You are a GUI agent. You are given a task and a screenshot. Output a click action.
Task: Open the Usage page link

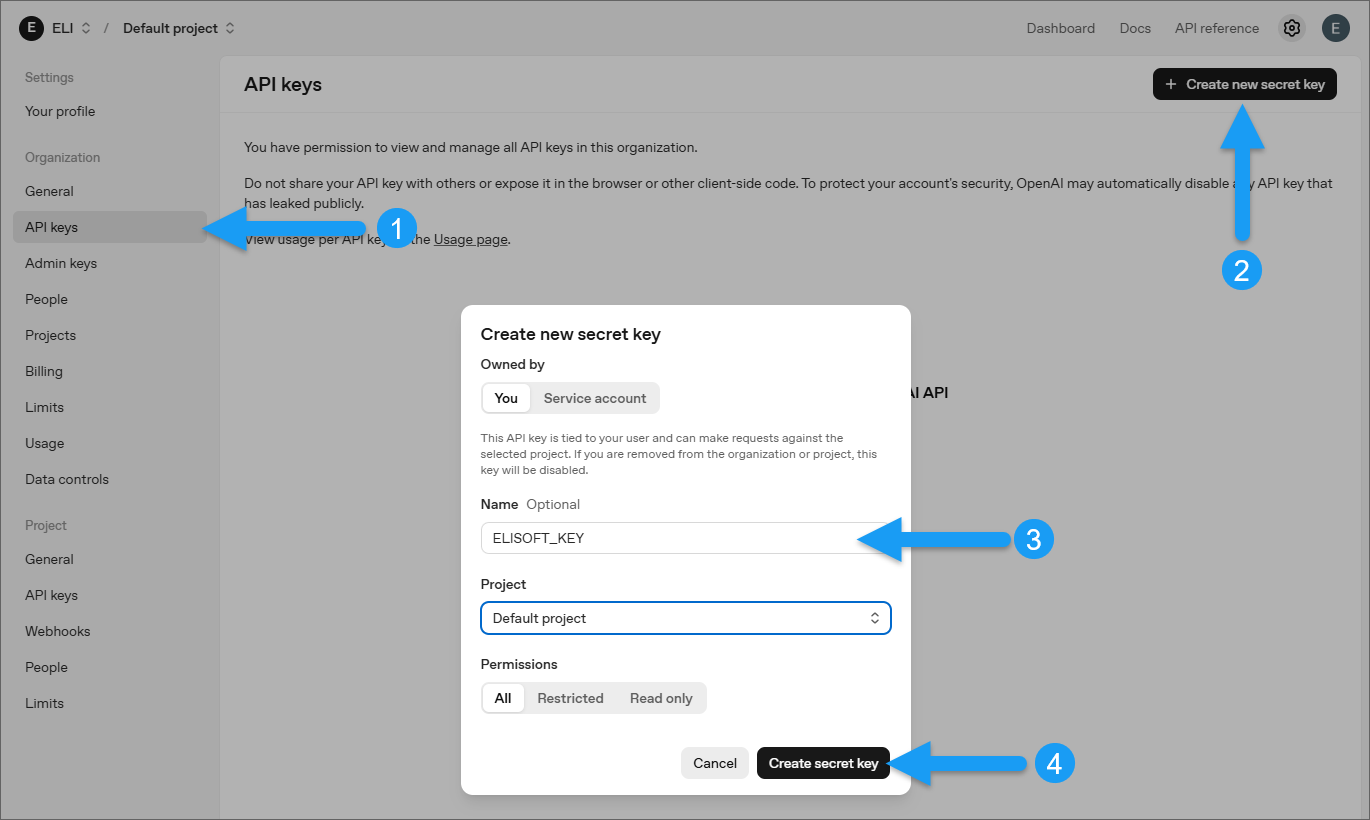click(x=470, y=239)
